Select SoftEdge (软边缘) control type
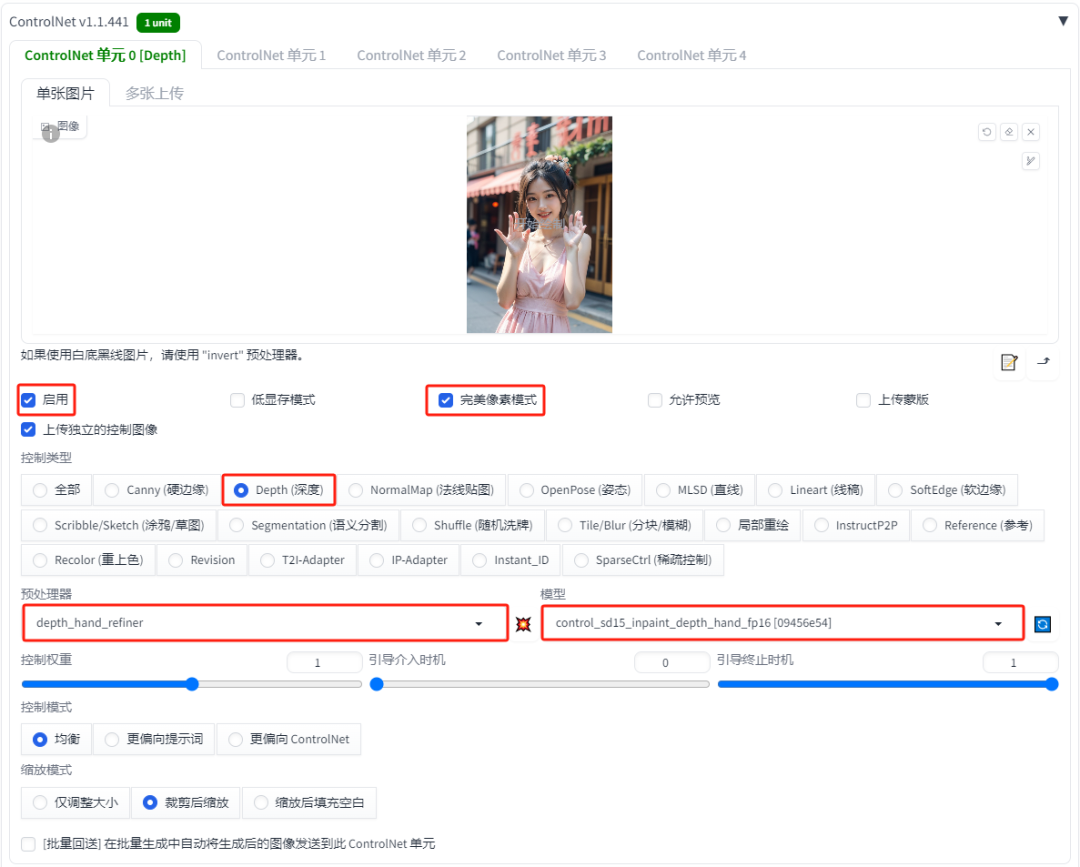This screenshot has height=867, width=1080. pos(947,490)
